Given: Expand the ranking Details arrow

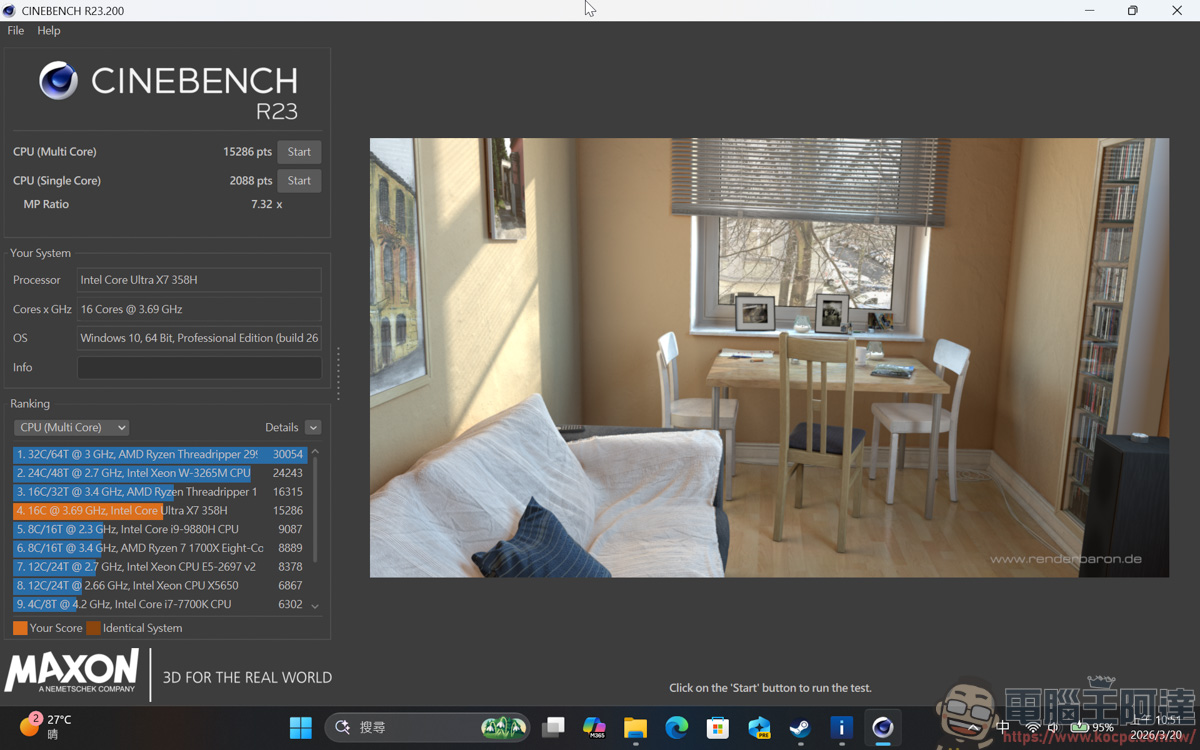Looking at the screenshot, I should click(x=313, y=428).
